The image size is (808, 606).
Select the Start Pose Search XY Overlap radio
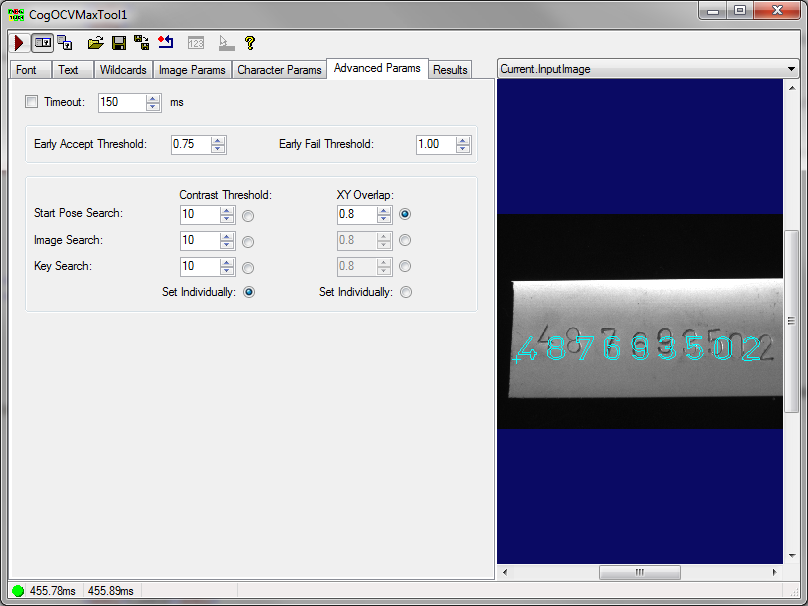pos(404,214)
